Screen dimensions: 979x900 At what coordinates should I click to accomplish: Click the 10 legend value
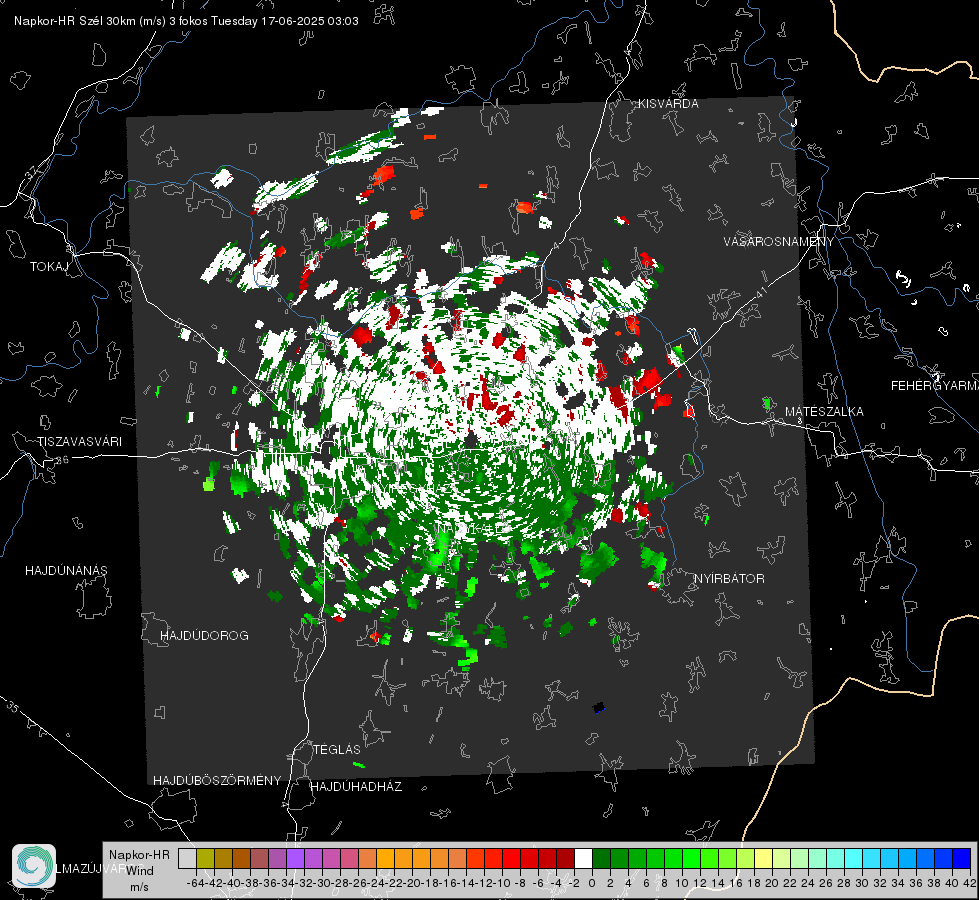[x=682, y=883]
